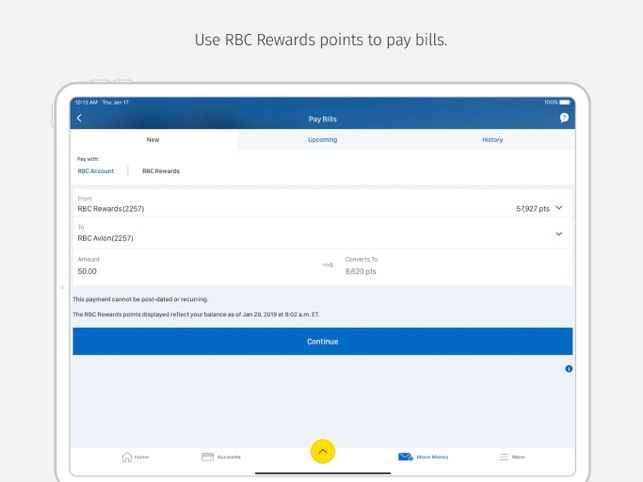Expand the From account dropdown chevron
Screen dimensions: 643x482
(x=559, y=208)
